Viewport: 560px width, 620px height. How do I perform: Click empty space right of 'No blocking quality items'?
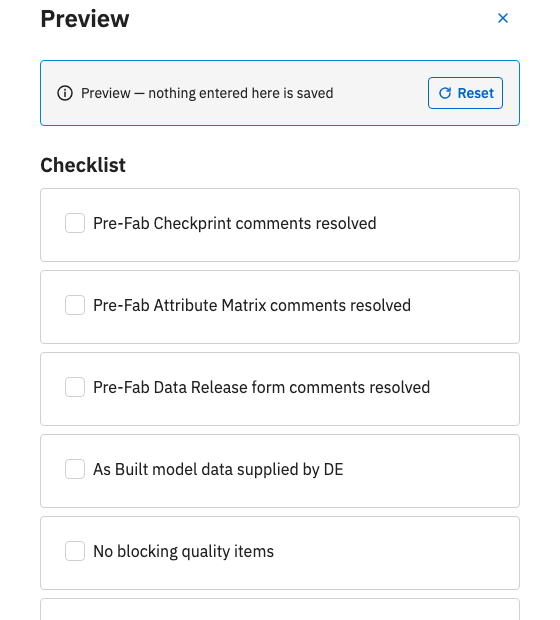[395, 552]
